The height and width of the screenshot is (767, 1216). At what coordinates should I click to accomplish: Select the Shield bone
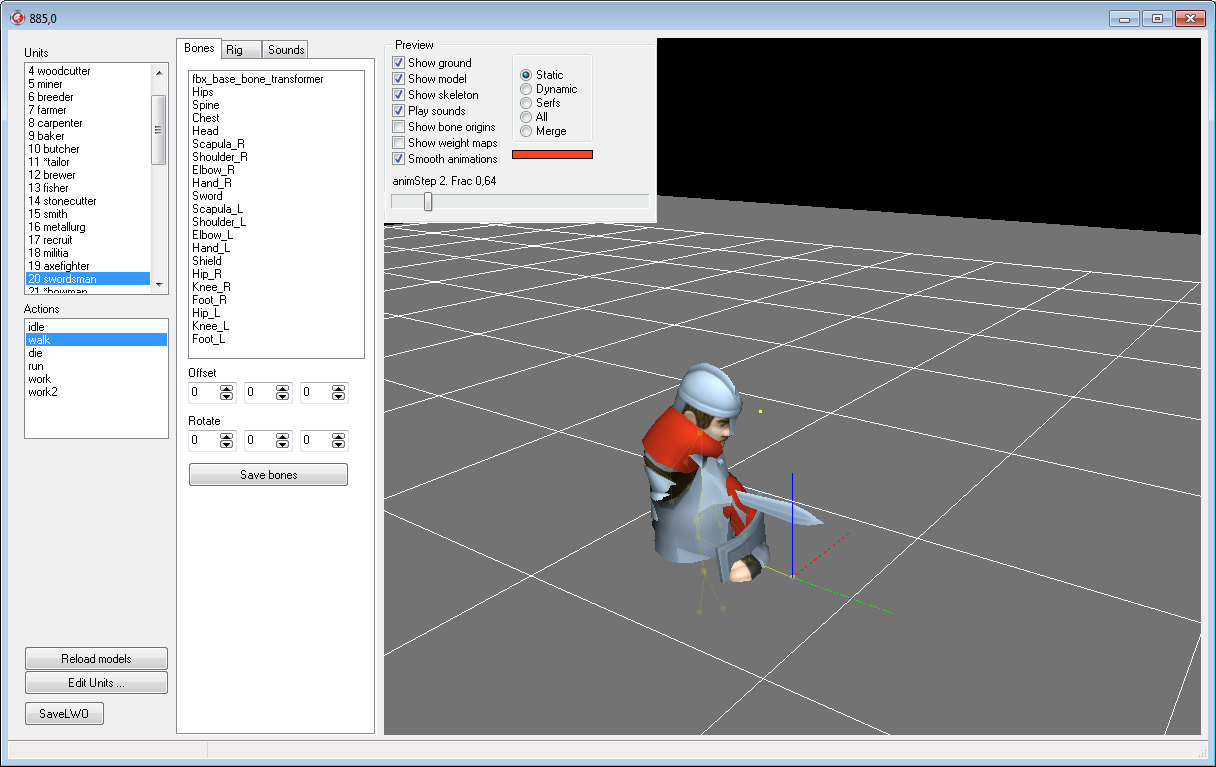coord(276,261)
